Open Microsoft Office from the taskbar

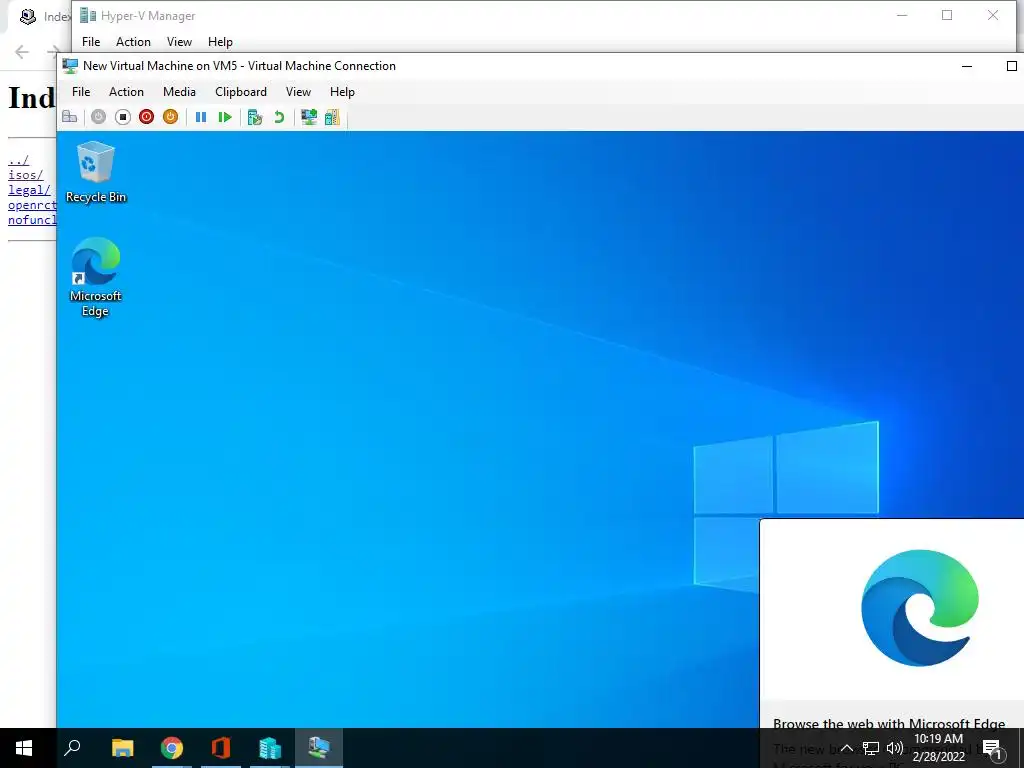tap(221, 748)
